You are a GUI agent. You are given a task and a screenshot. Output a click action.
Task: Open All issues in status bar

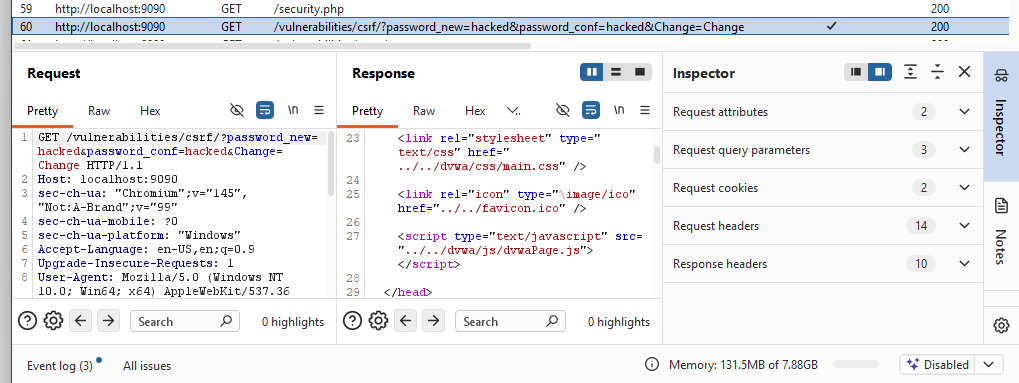(x=147, y=366)
